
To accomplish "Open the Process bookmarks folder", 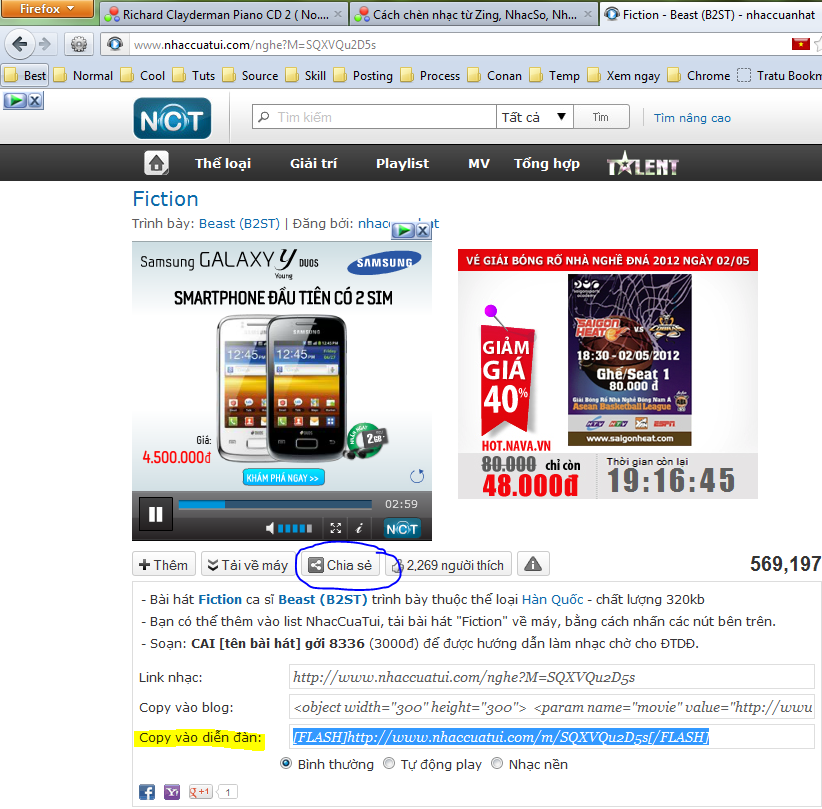I will click(x=430, y=75).
